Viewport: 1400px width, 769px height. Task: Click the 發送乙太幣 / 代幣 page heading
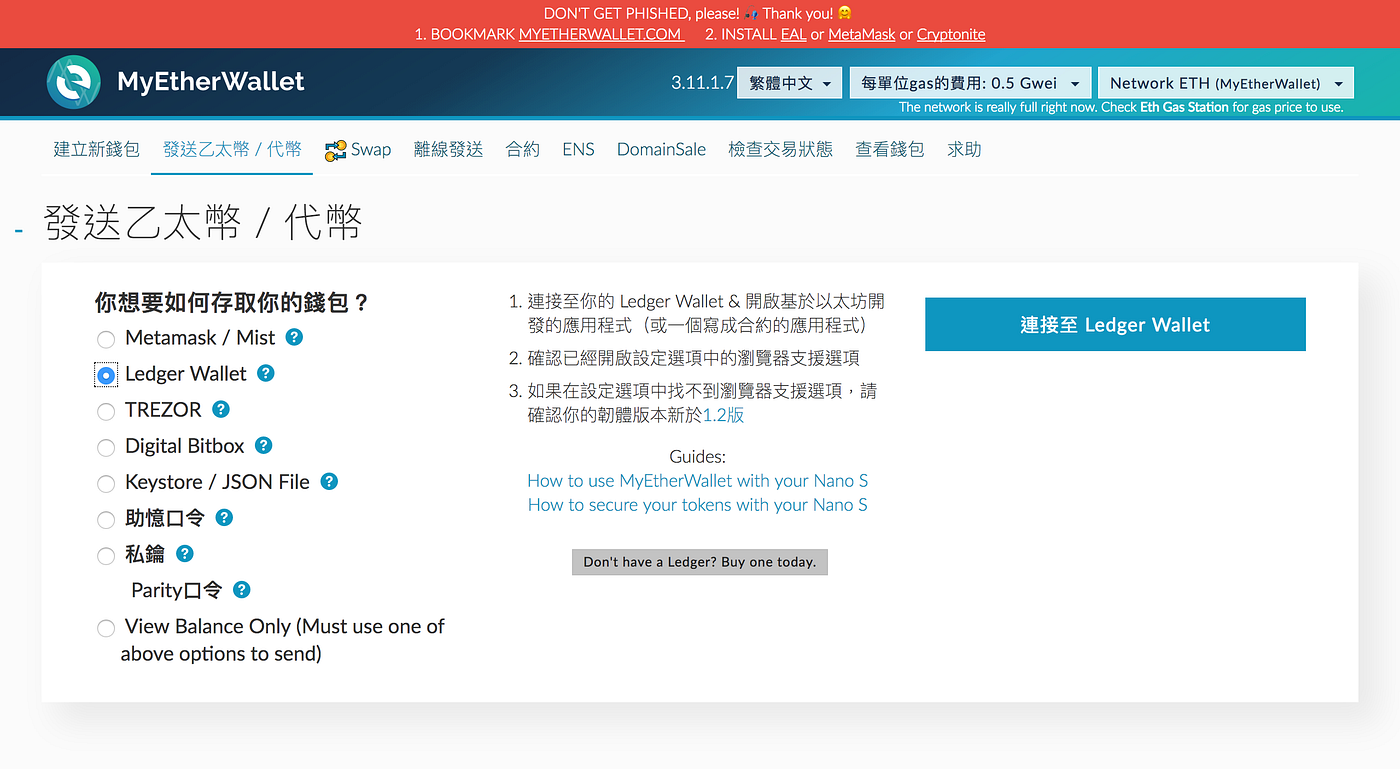pos(203,222)
